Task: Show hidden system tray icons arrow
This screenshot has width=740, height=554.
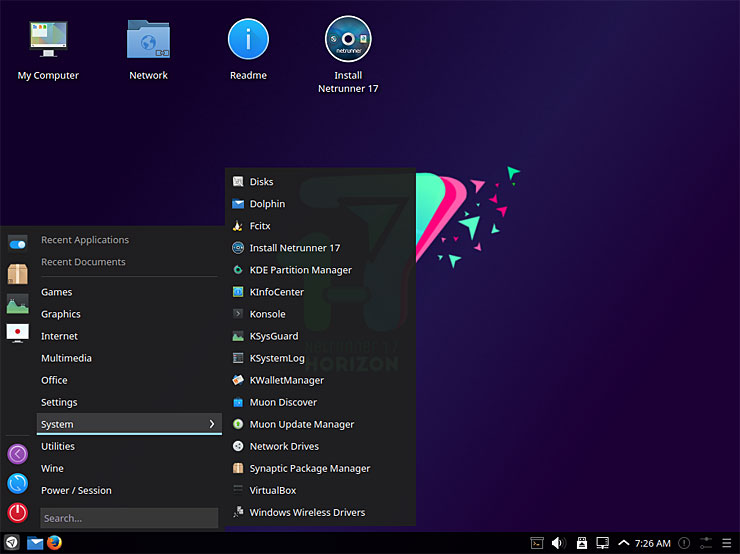Action: coord(624,543)
